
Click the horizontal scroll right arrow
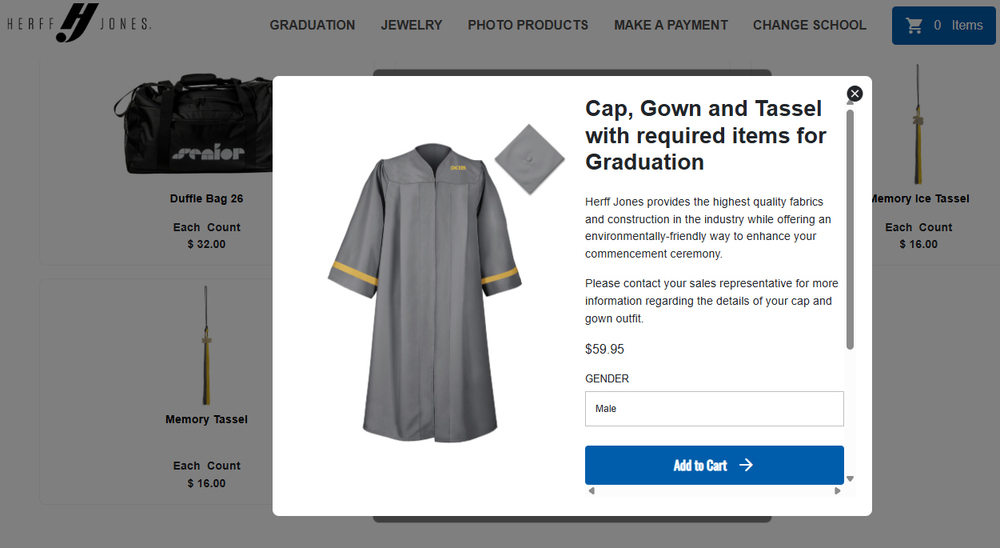click(838, 491)
